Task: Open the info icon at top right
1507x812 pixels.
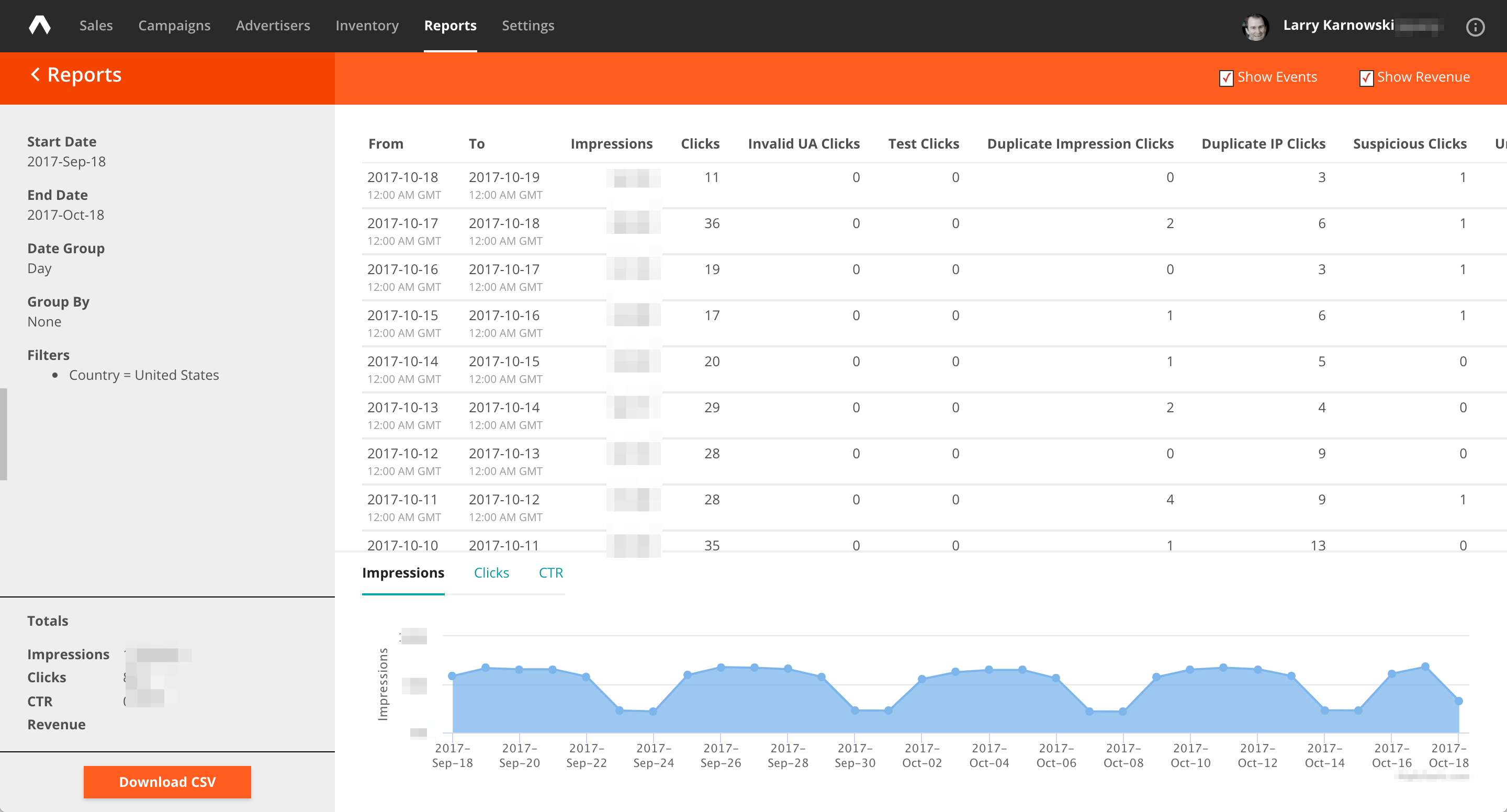Action: coord(1475,27)
